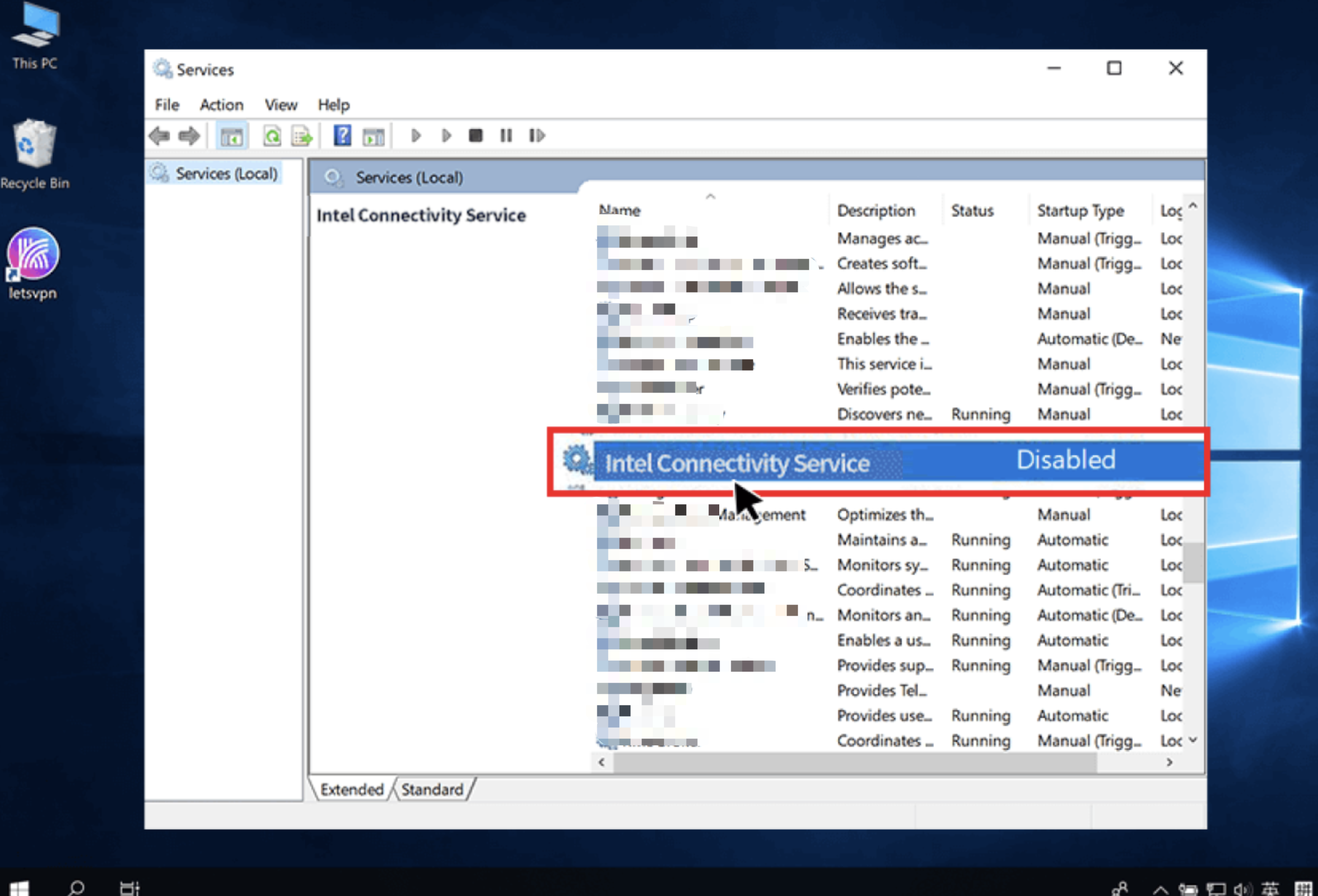Select the row described 'Maintains a...'
This screenshot has width=1318, height=896.
889,540
